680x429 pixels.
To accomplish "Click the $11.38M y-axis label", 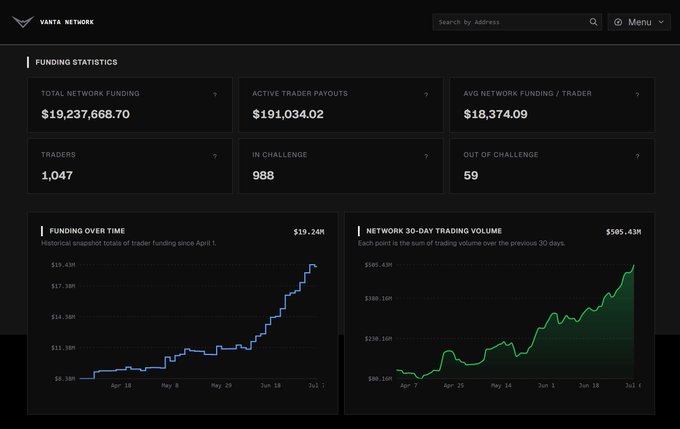I will click(63, 347).
